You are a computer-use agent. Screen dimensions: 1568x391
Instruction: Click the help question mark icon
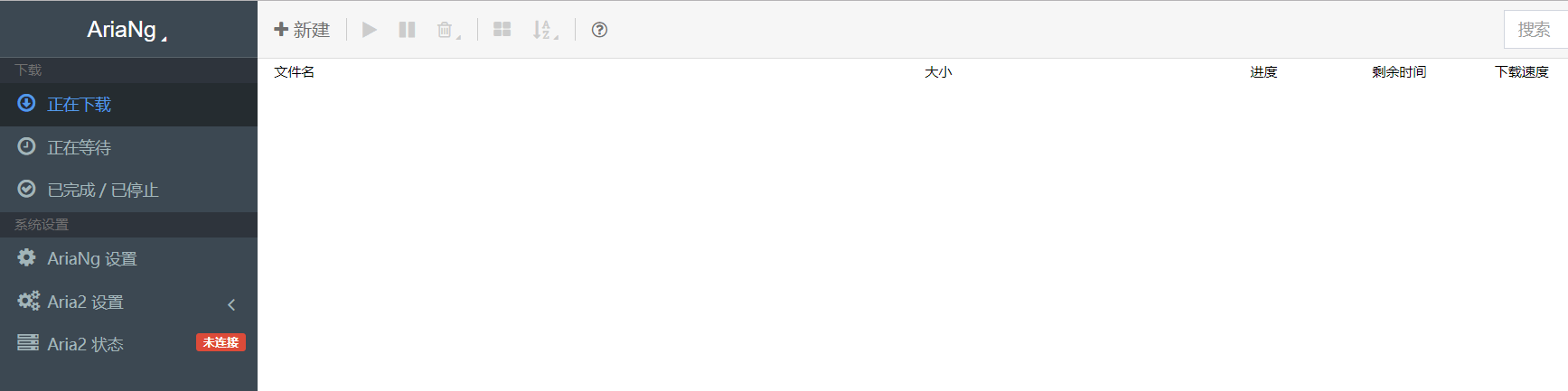coord(599,30)
